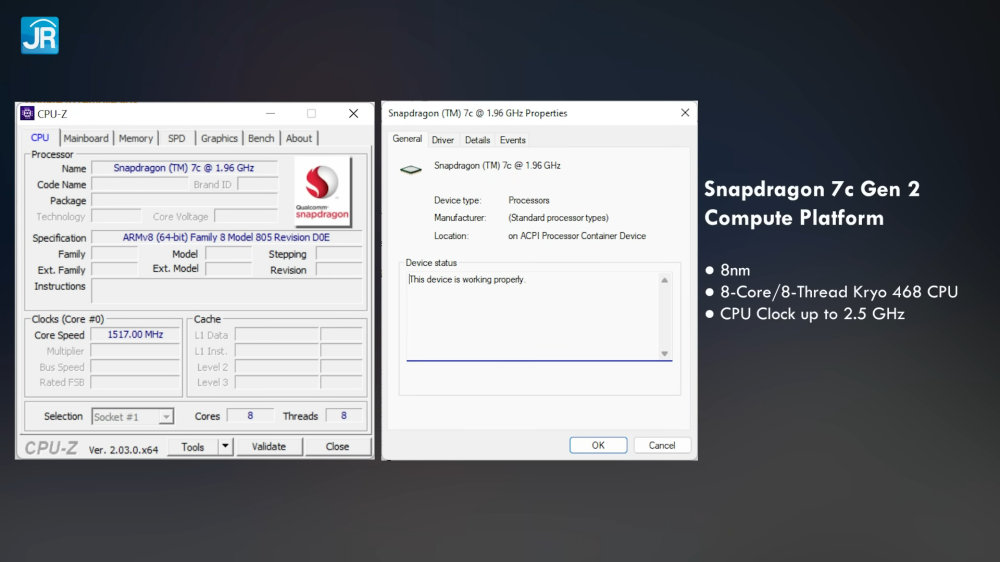Open the About tab in CPU-Z
Viewport: 1000px width, 562px height.
298,138
